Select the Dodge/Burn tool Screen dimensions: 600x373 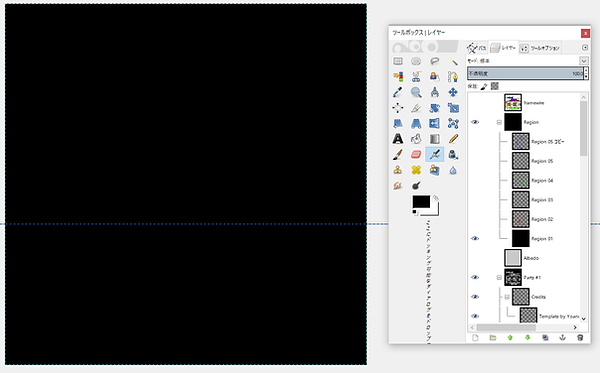point(416,186)
